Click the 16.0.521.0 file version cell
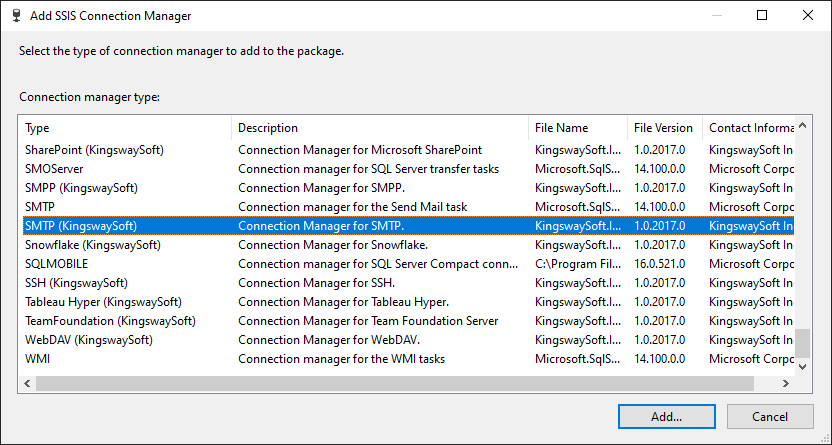This screenshot has width=832, height=445. 660,264
